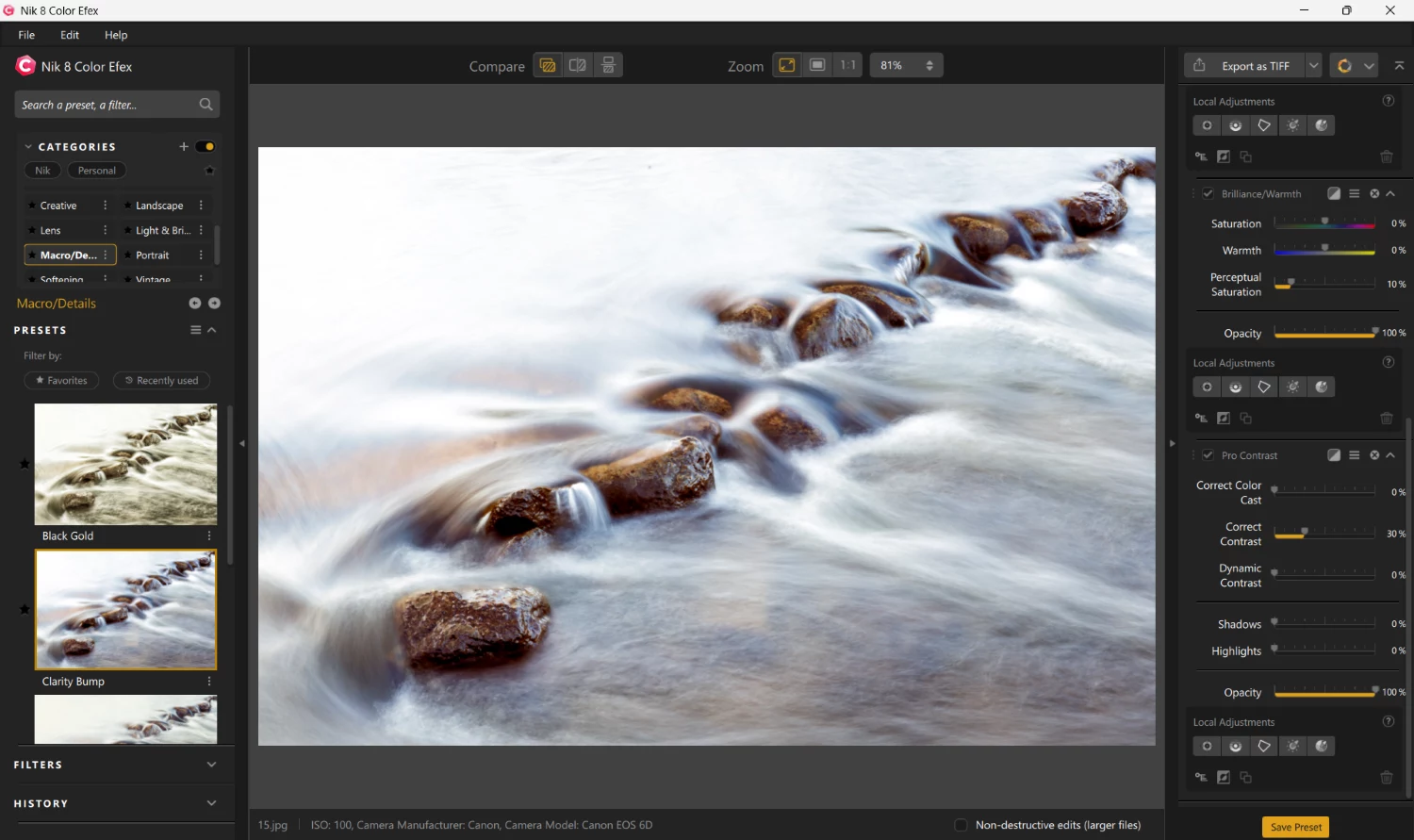This screenshot has width=1414, height=840.
Task: Open the Brilliance/Warmth options menu icon
Action: (1354, 193)
